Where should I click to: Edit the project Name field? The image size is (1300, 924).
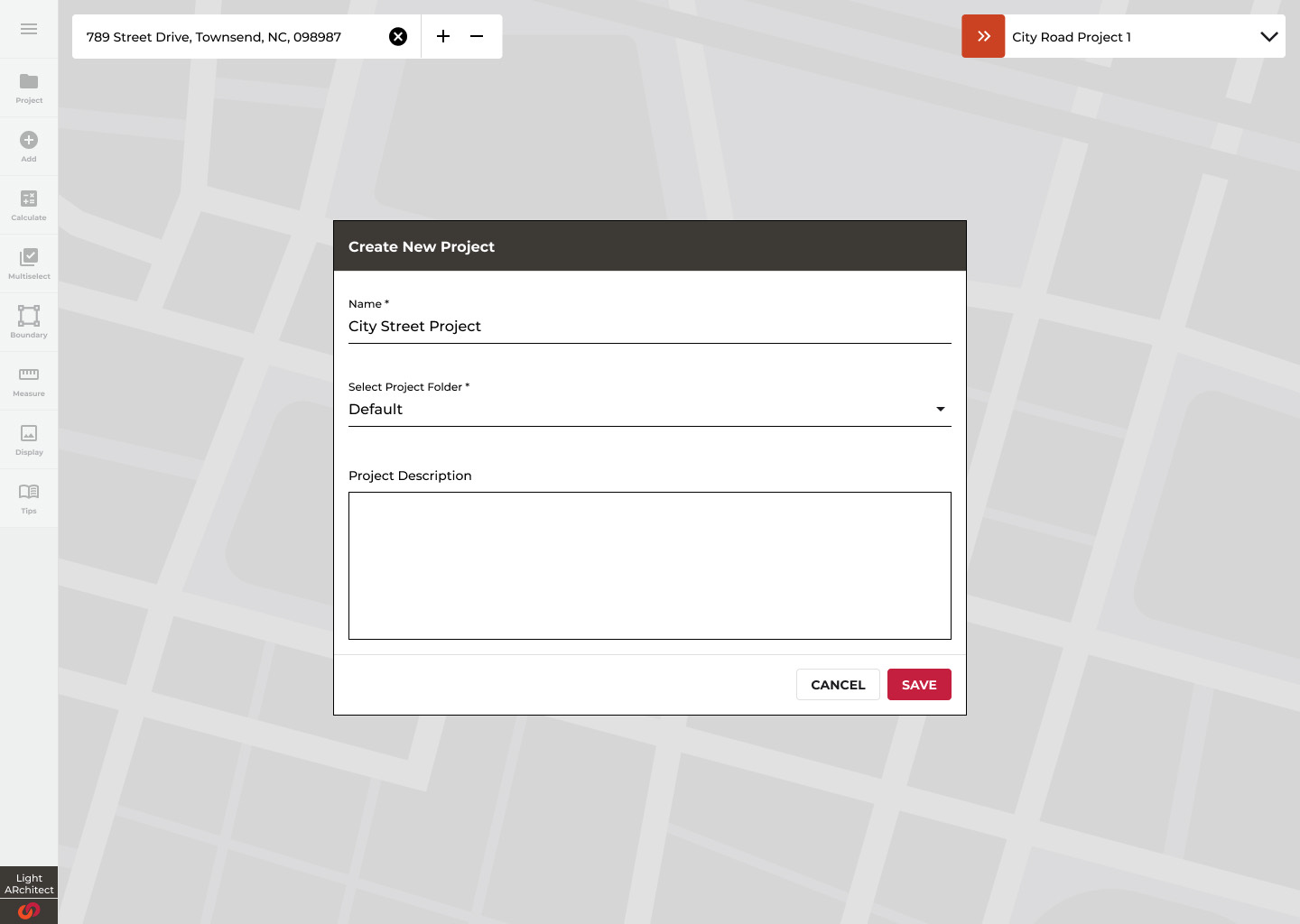[x=650, y=327]
